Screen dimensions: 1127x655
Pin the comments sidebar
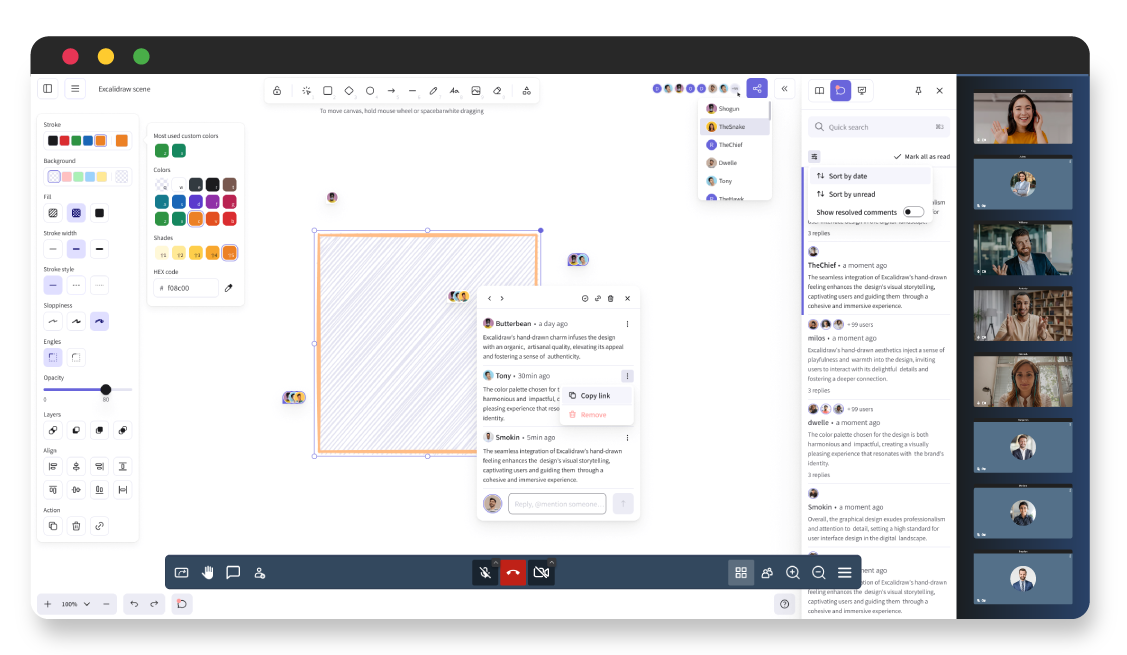pos(918,91)
